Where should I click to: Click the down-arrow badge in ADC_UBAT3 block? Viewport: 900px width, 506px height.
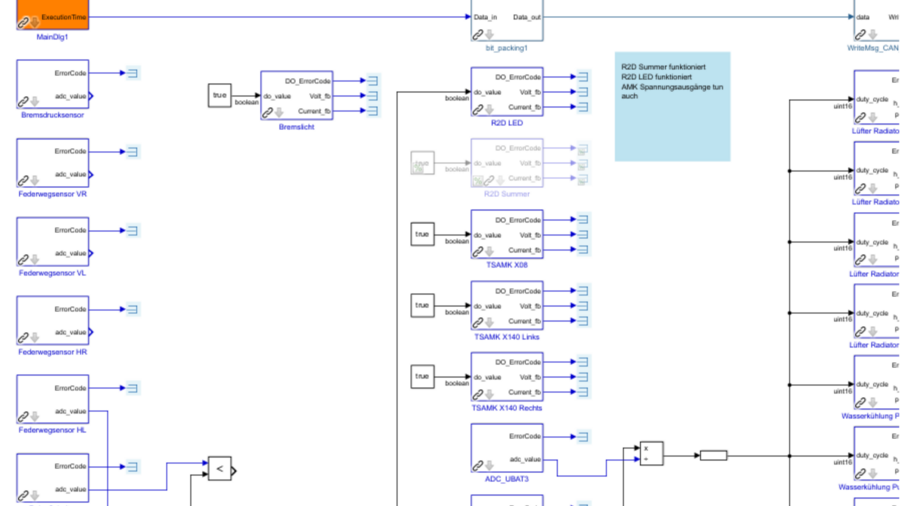490,466
